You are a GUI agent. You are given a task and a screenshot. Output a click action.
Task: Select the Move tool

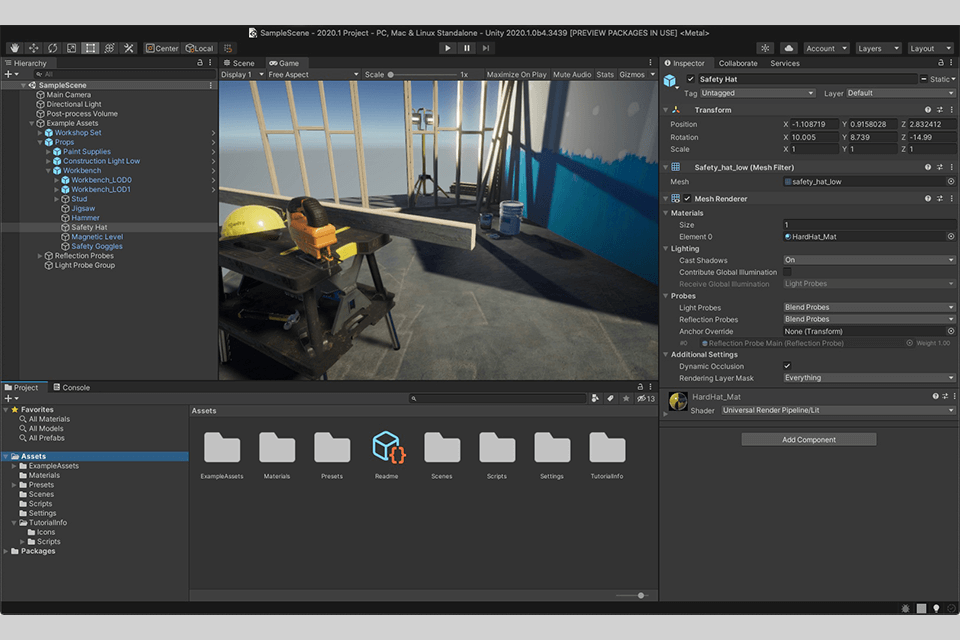[34, 48]
